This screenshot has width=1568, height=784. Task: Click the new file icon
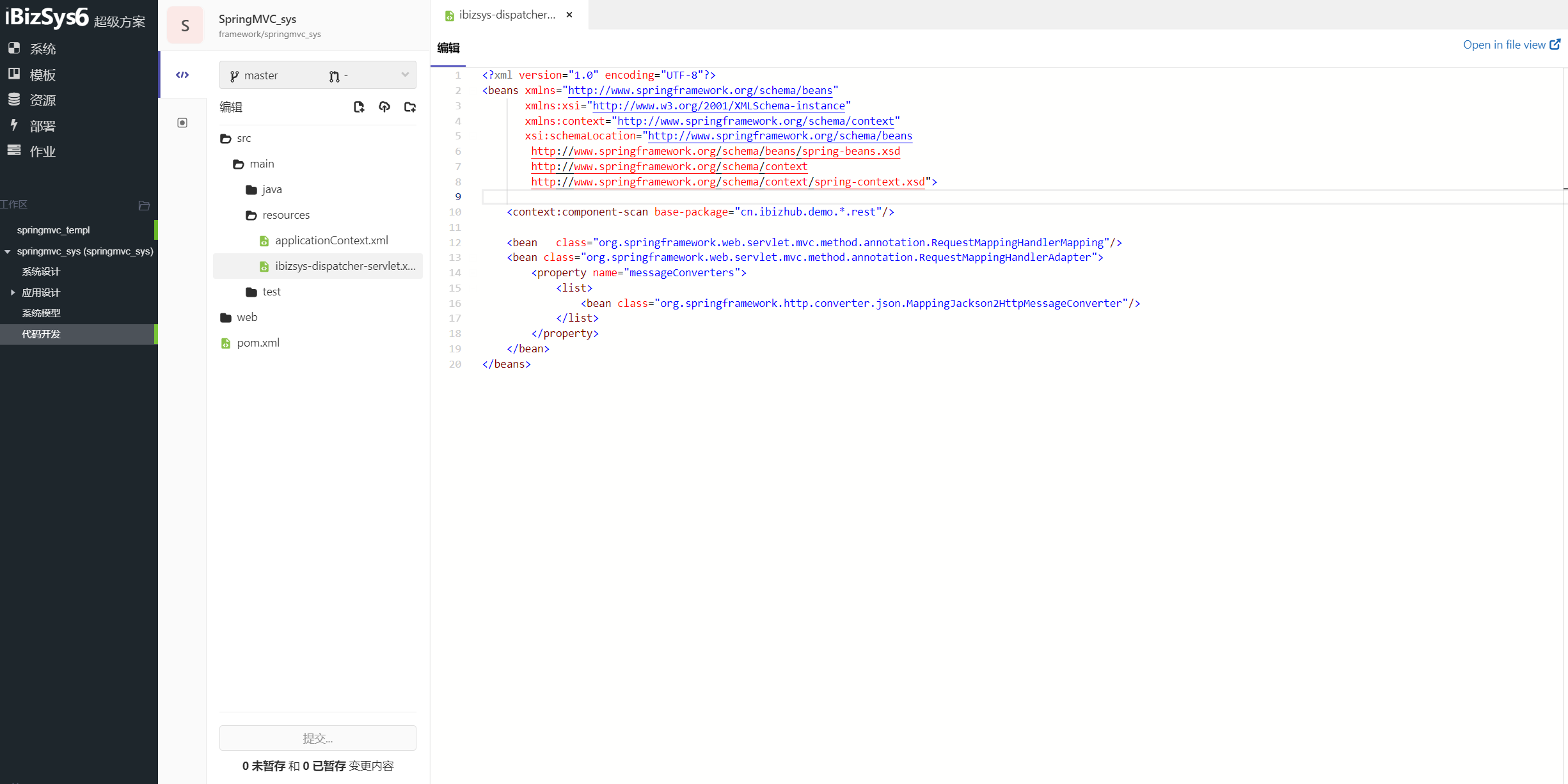(x=359, y=107)
